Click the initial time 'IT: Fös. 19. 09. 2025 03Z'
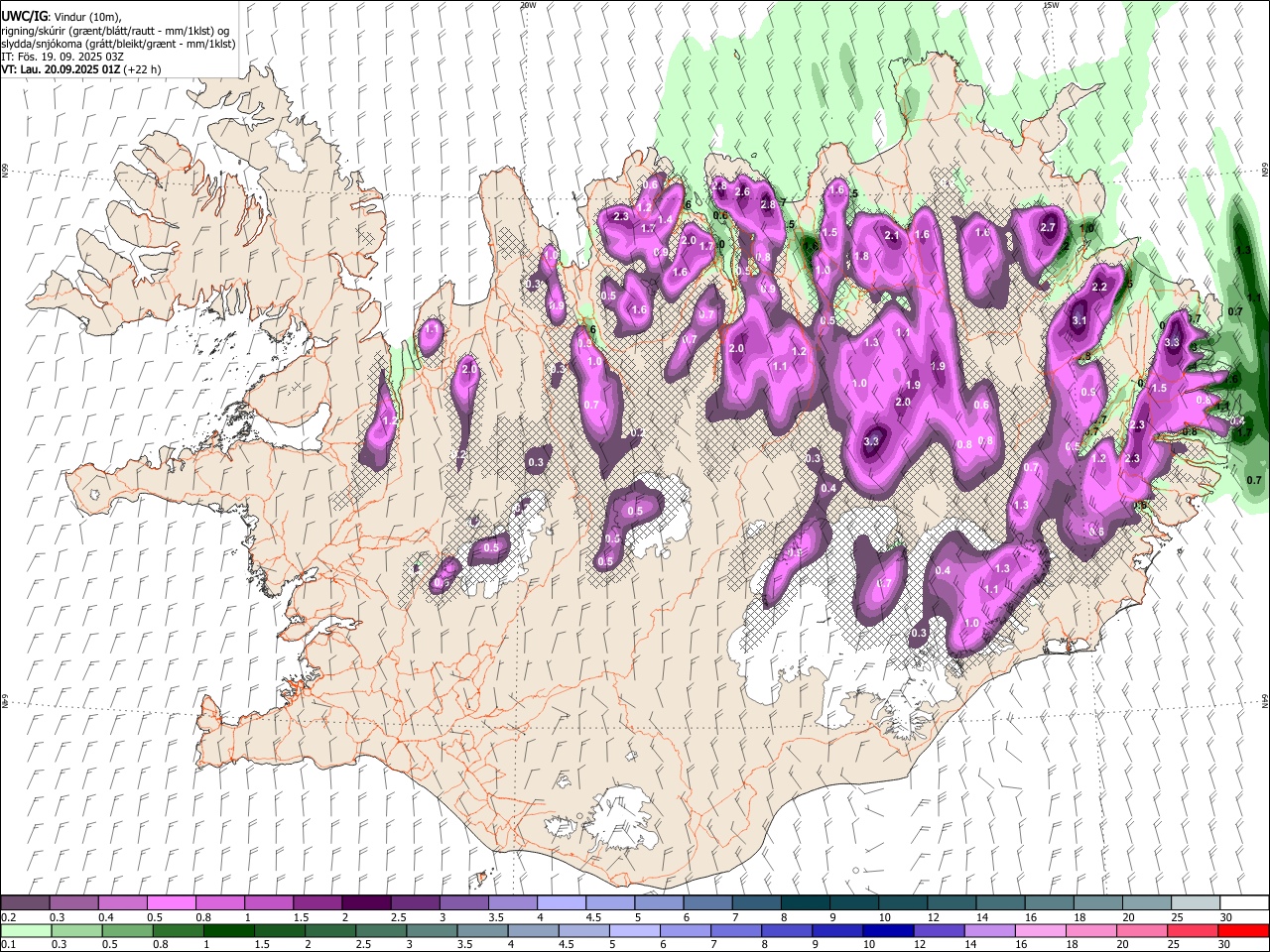 click(63, 57)
